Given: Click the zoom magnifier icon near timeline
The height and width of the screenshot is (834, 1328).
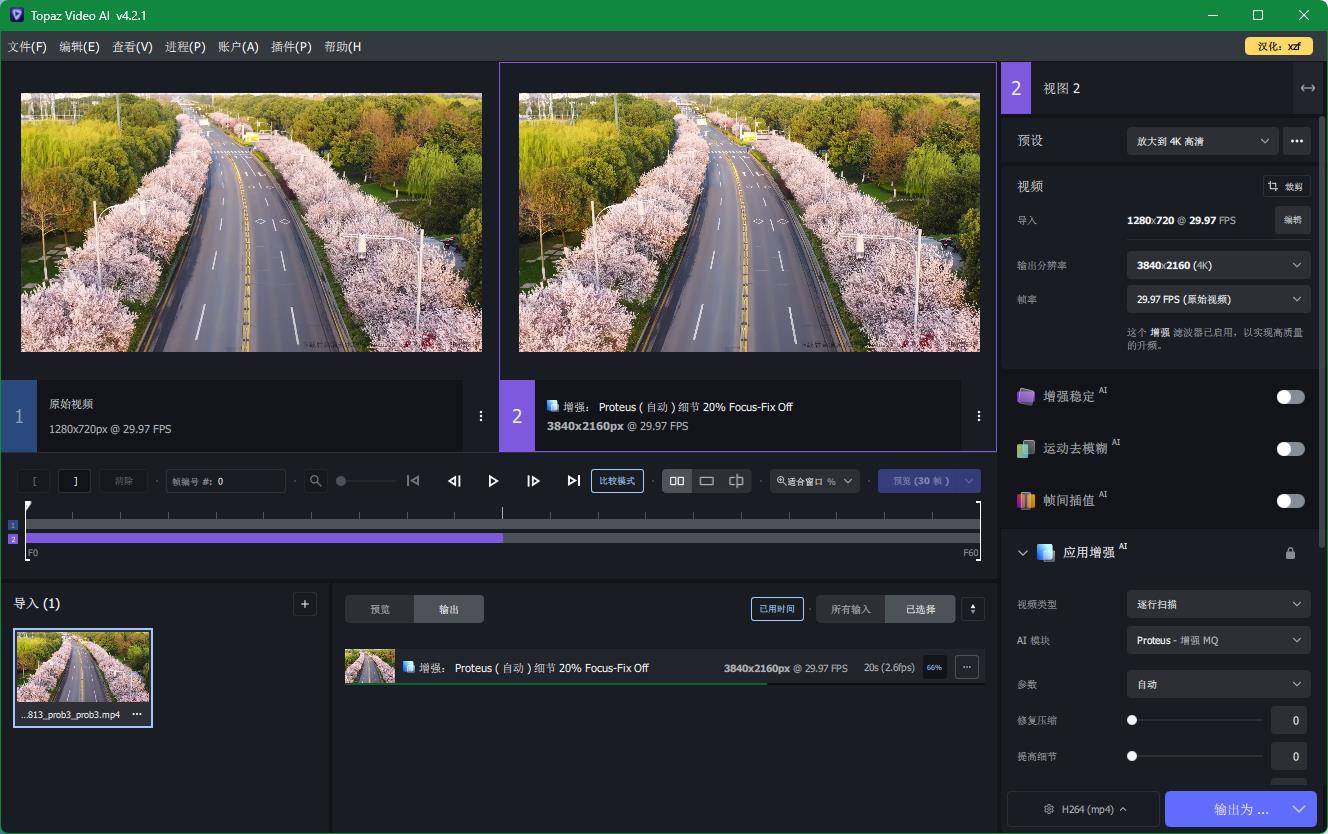Looking at the screenshot, I should [x=316, y=481].
